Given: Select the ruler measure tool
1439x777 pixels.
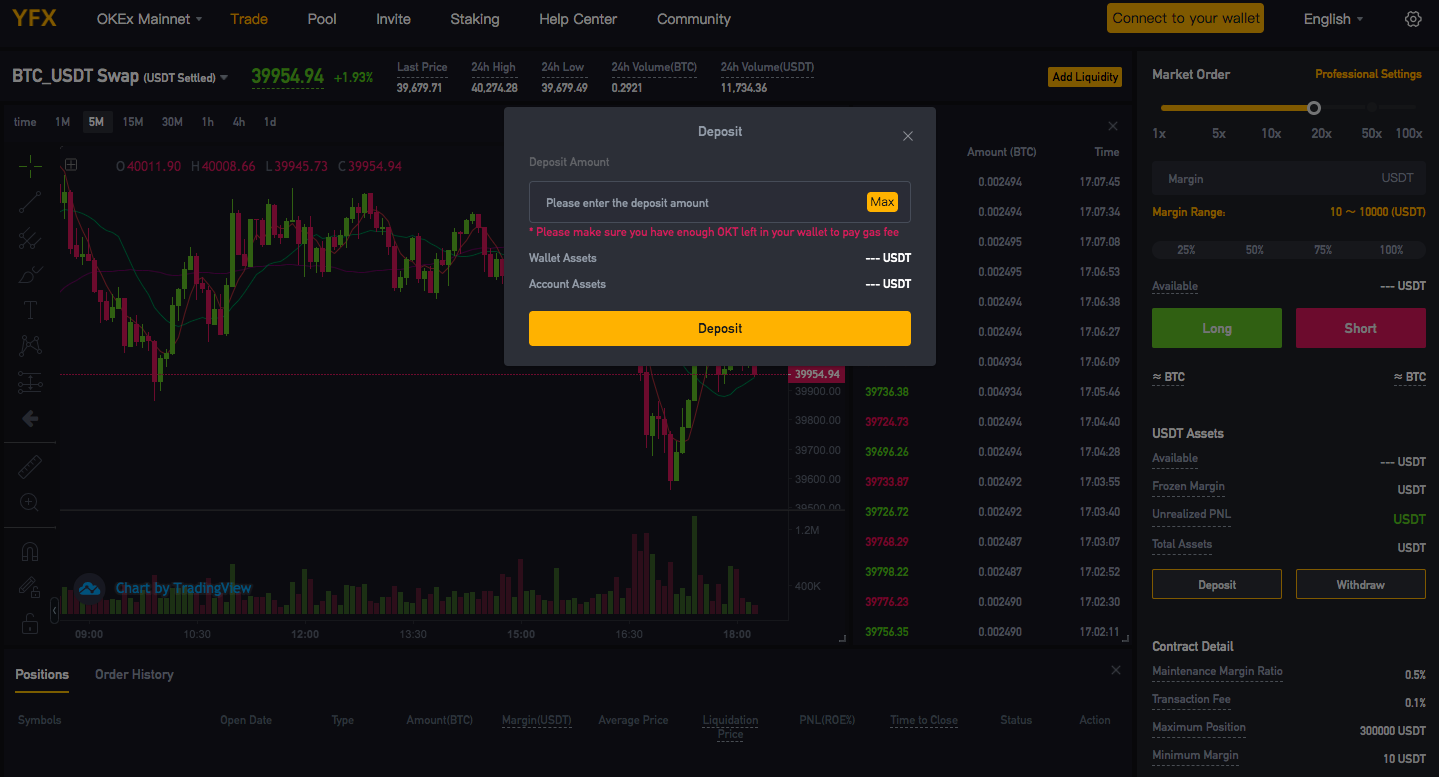Looking at the screenshot, I should (x=30, y=466).
